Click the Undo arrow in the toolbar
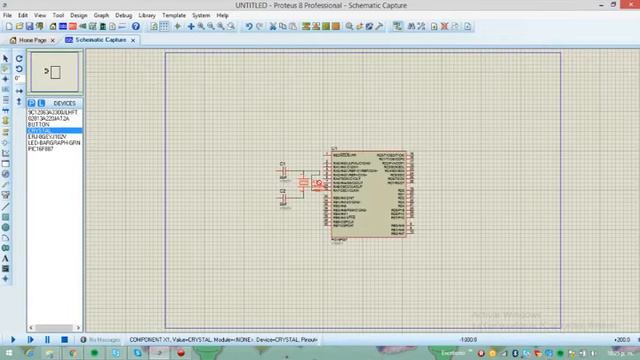 pos(249,27)
